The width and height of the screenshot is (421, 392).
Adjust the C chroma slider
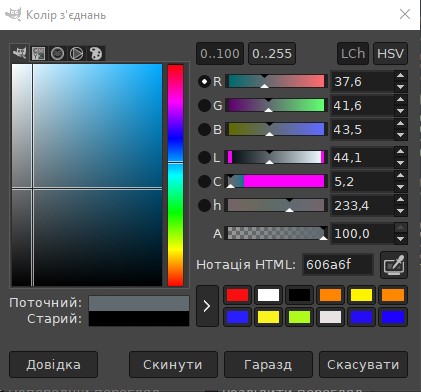click(276, 181)
